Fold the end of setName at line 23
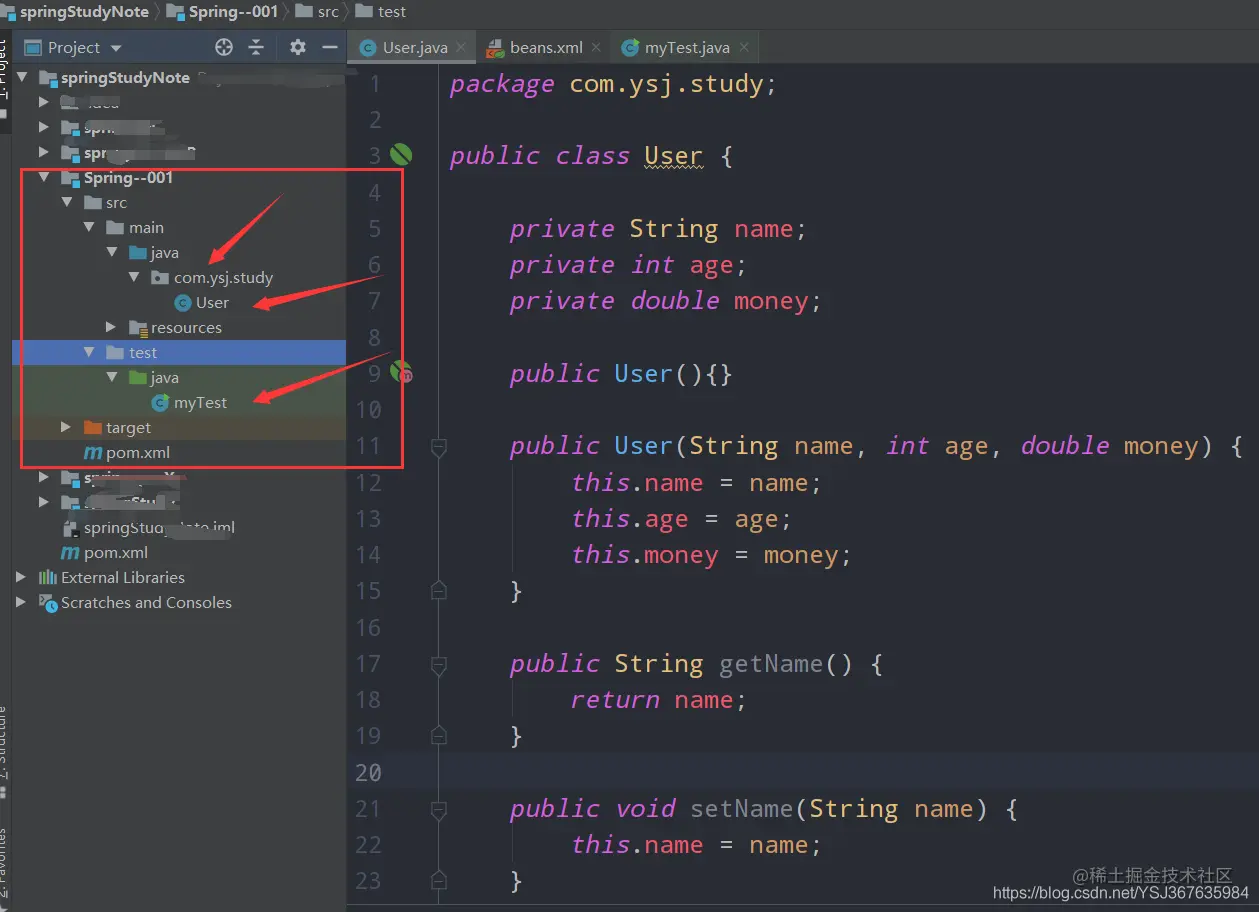The height and width of the screenshot is (912, 1259). 438,881
